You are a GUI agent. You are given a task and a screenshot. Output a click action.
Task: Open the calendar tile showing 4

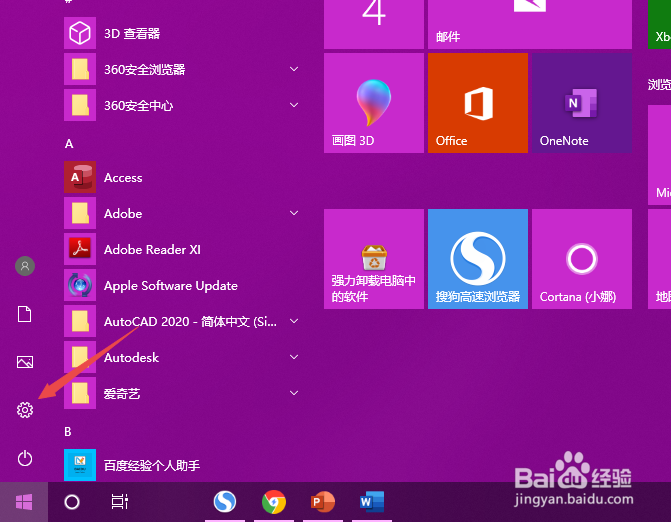(374, 24)
